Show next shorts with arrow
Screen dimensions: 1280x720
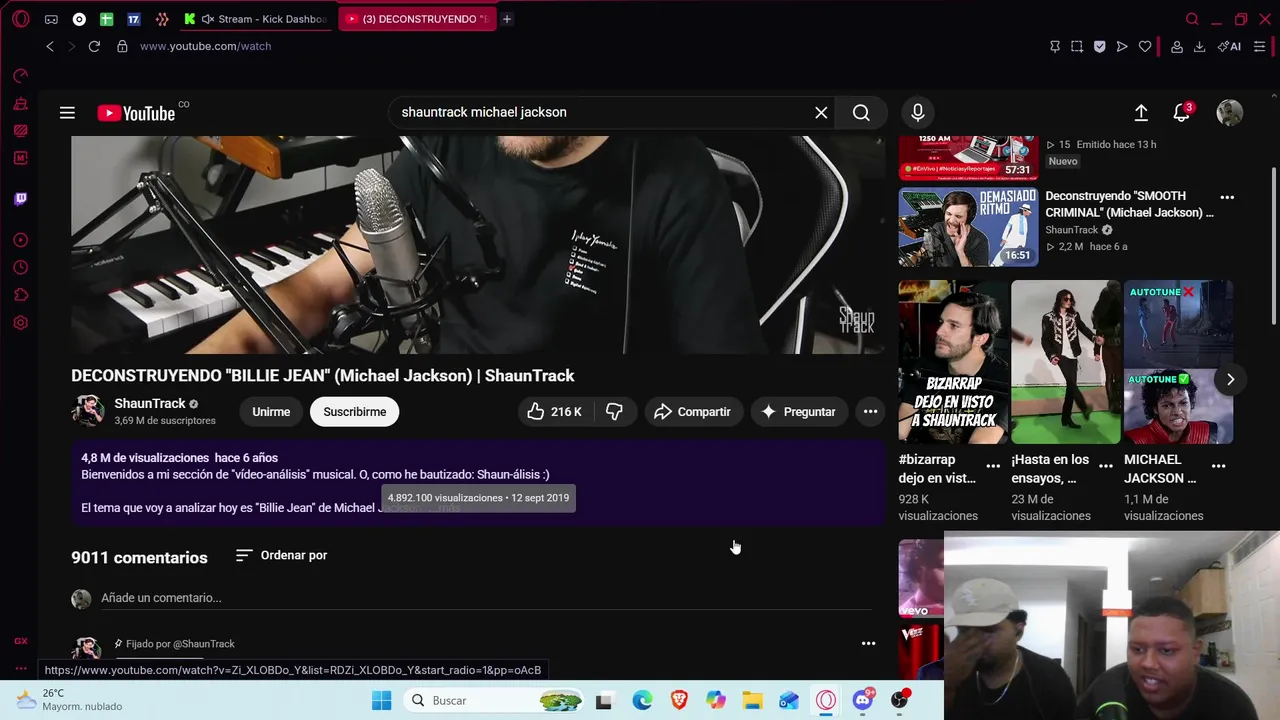[1230, 380]
